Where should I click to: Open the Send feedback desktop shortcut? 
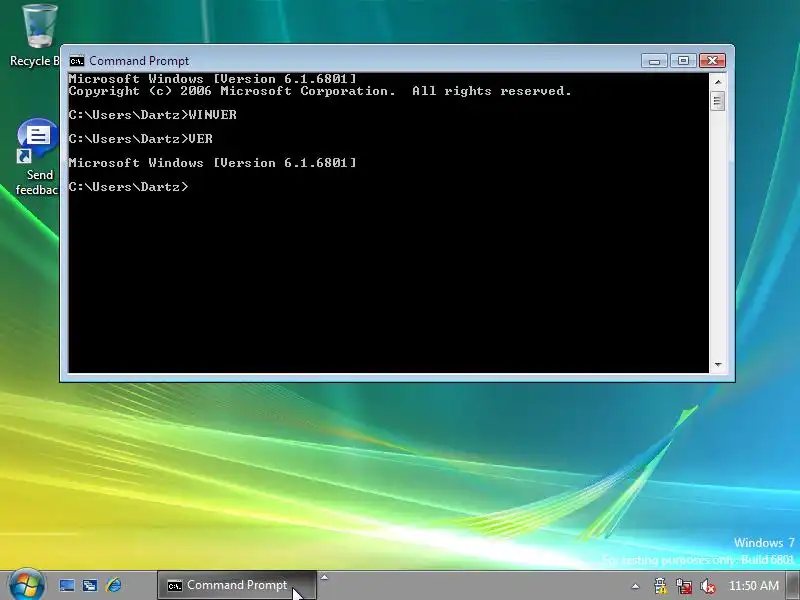pyautogui.click(x=37, y=157)
